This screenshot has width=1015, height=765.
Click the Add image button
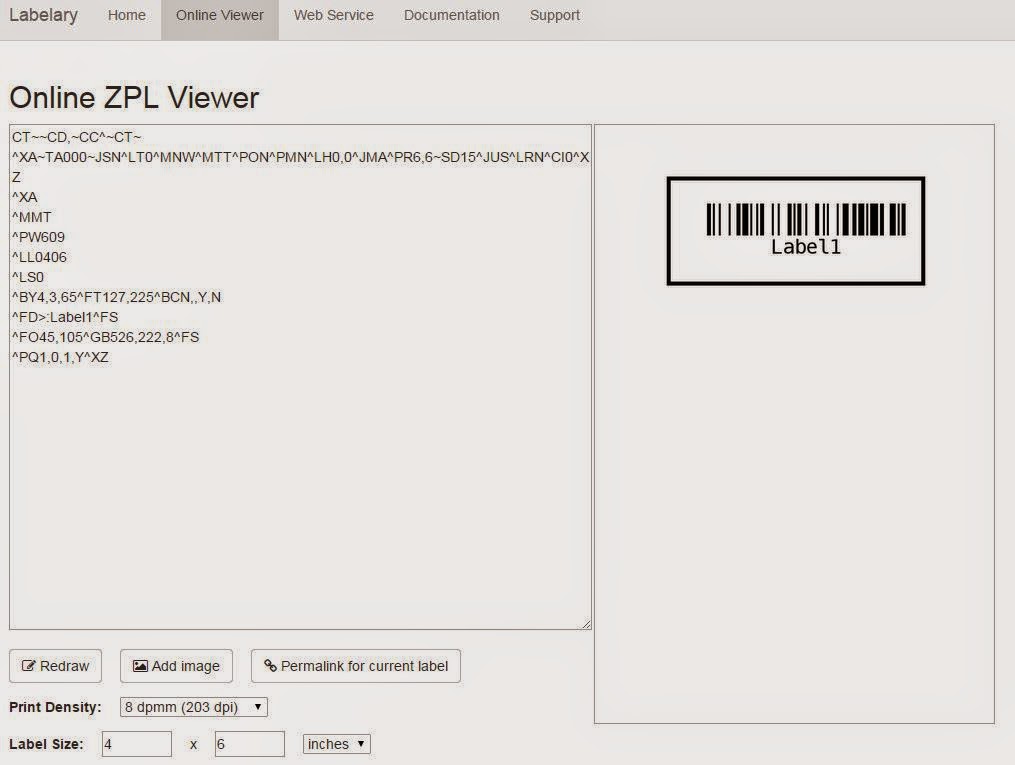point(176,666)
